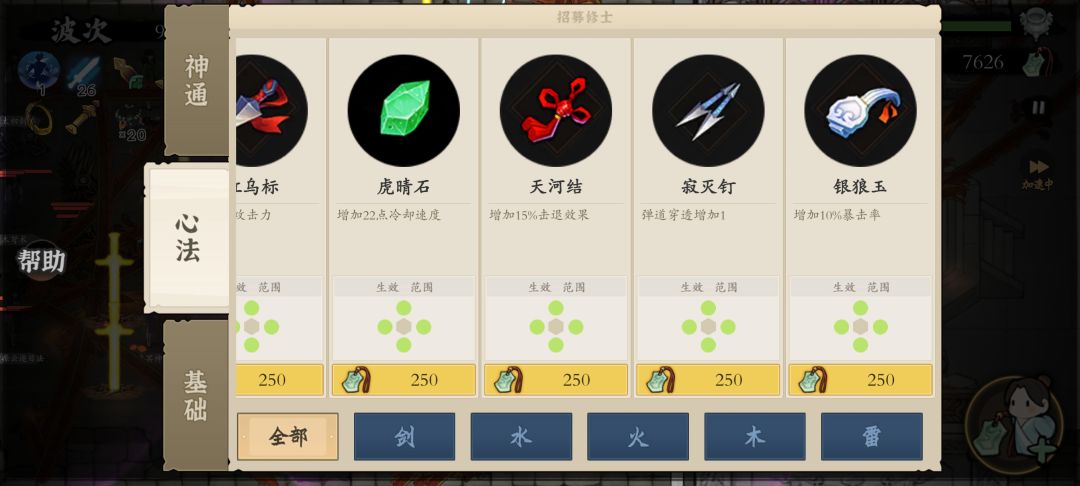Filter by 水 element

point(521,436)
